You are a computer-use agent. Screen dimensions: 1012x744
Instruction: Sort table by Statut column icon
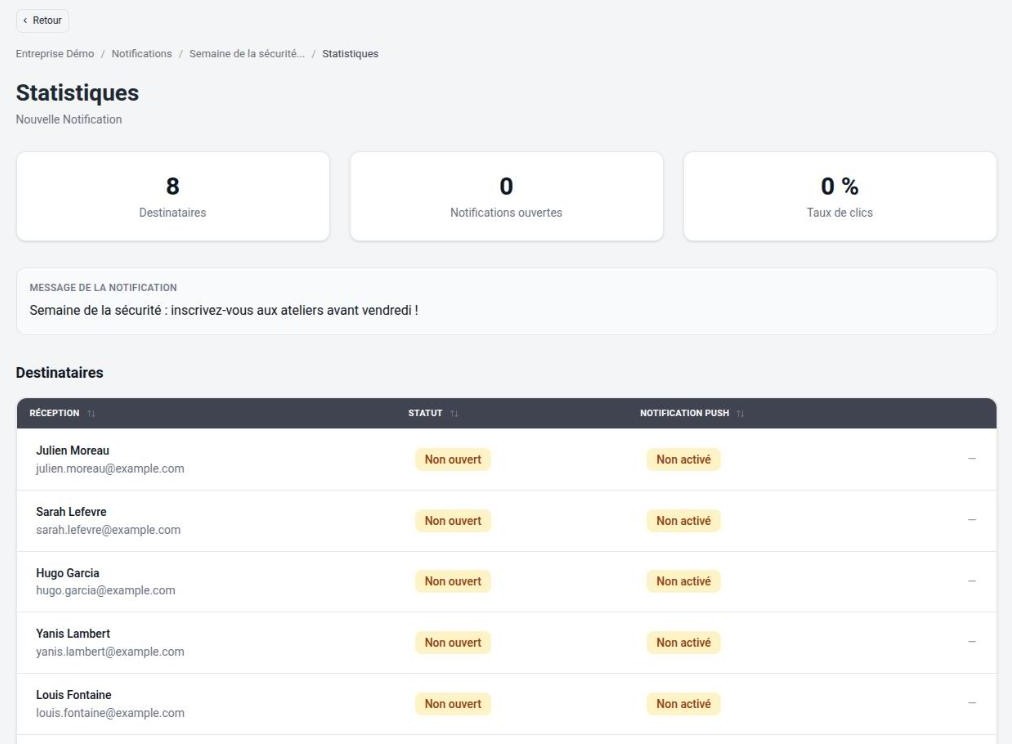pos(454,414)
